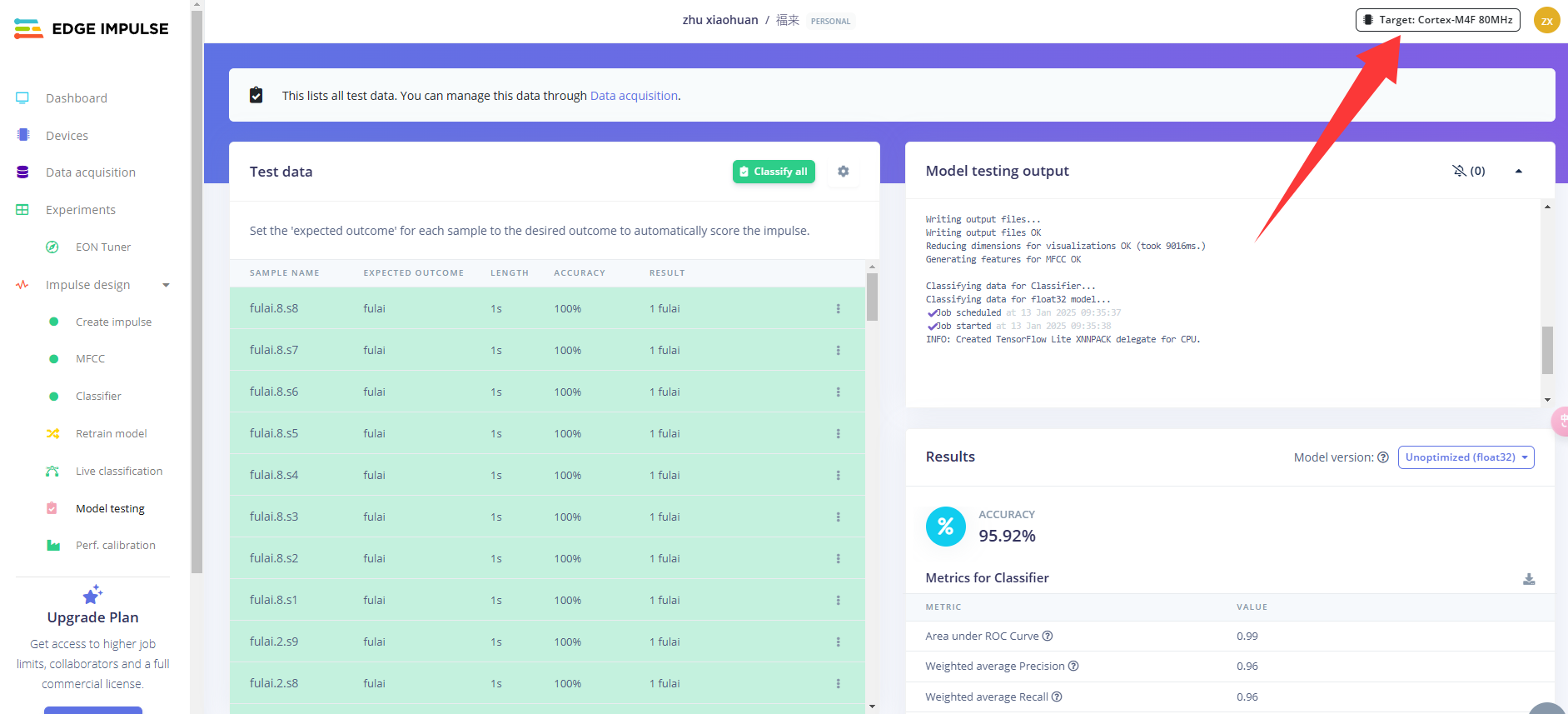Open the three-dot menu for fulai.8.s8
Viewport: 1568px width, 714px height.
tap(838, 309)
